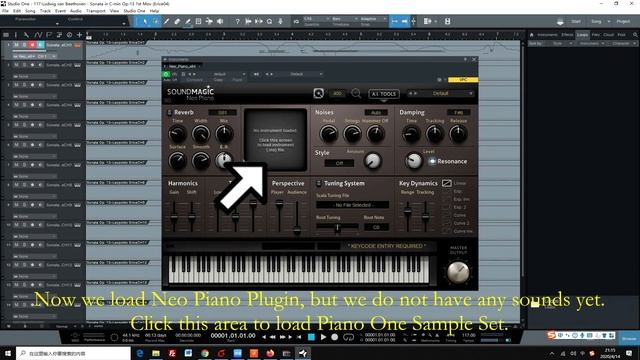Select the Mute tool in the toolbar
The image size is (640, 360).
[198, 21]
